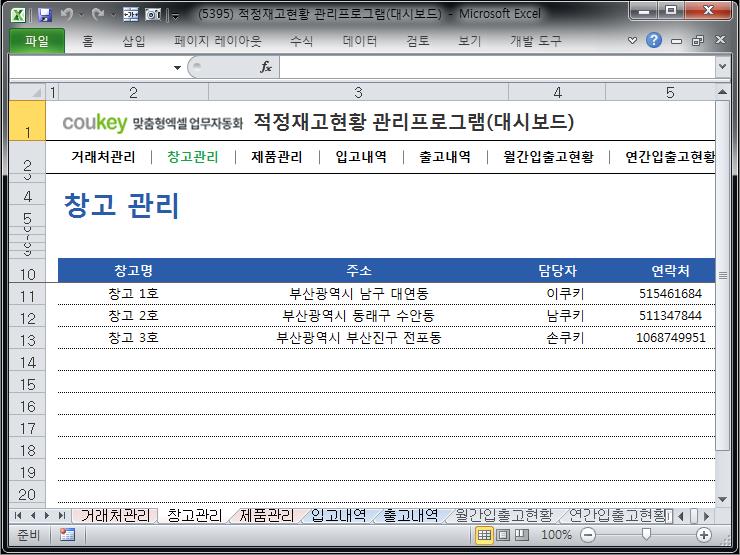
Task: Select row header 11
Action: point(27,296)
